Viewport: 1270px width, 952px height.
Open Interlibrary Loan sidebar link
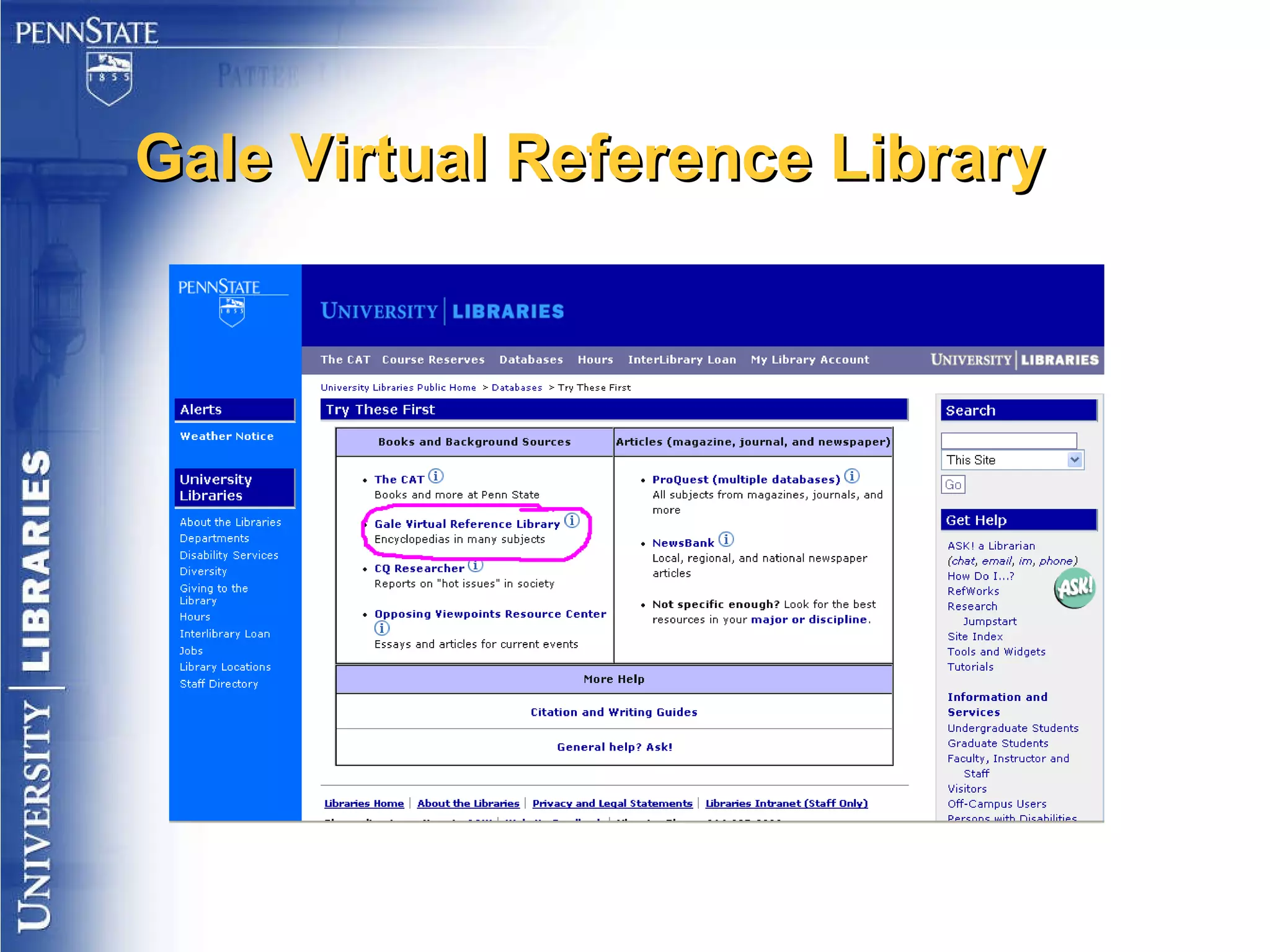[224, 634]
